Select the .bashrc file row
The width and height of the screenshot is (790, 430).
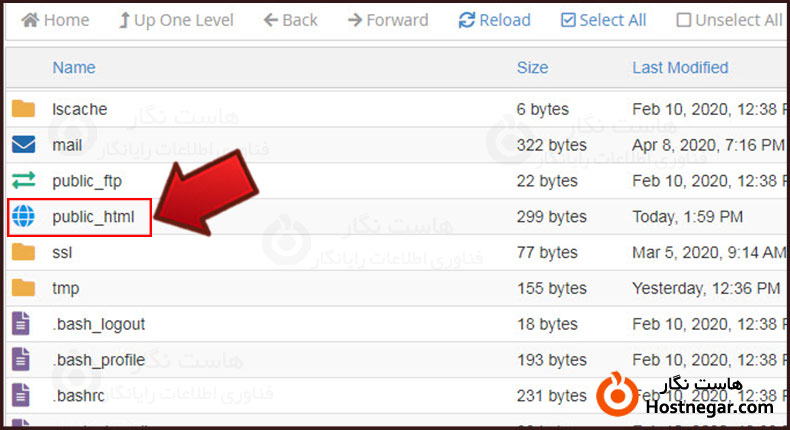coord(397,396)
